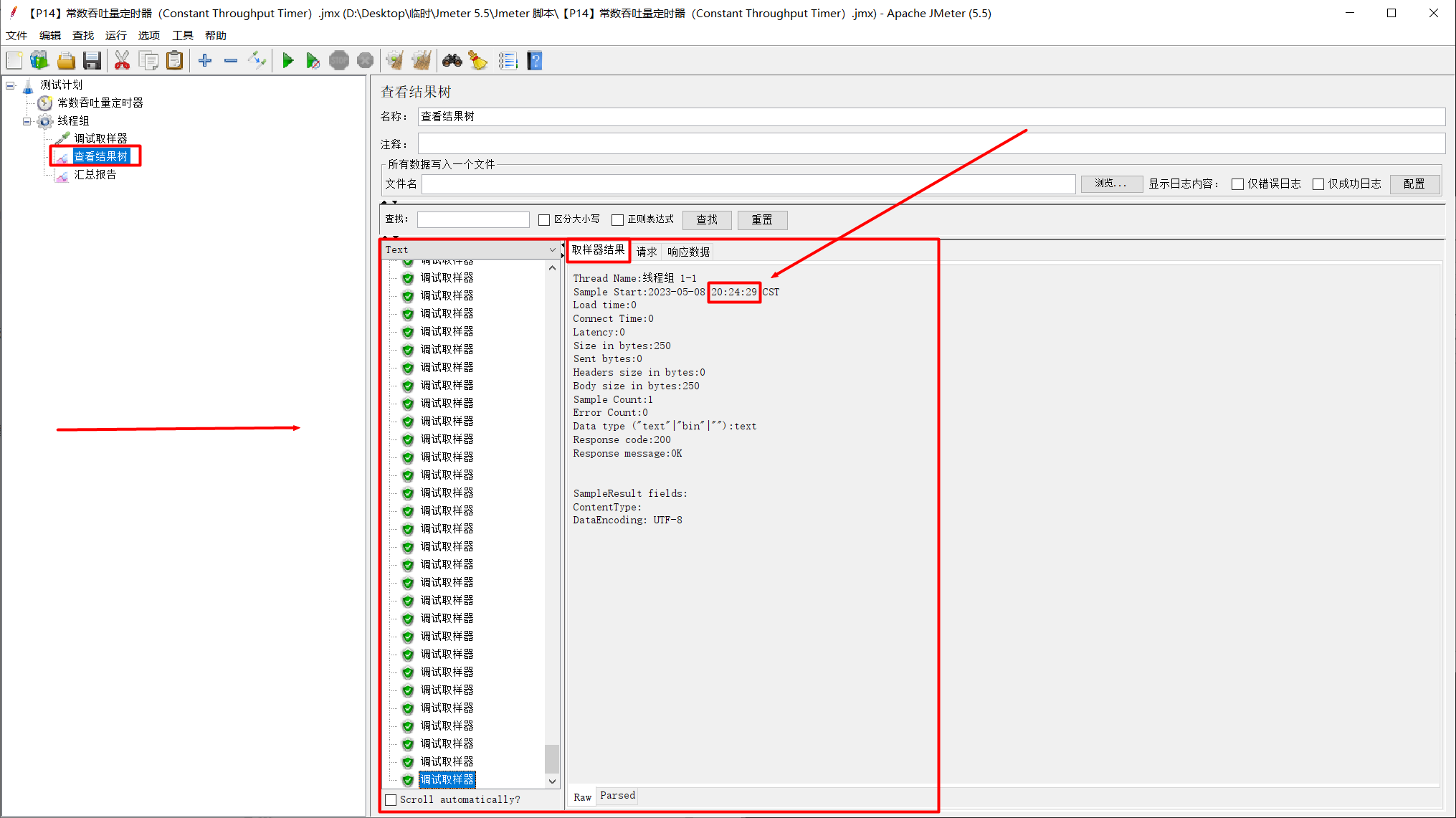Select 汇总报告 summary report node
The image size is (1456, 818).
[x=95, y=174]
